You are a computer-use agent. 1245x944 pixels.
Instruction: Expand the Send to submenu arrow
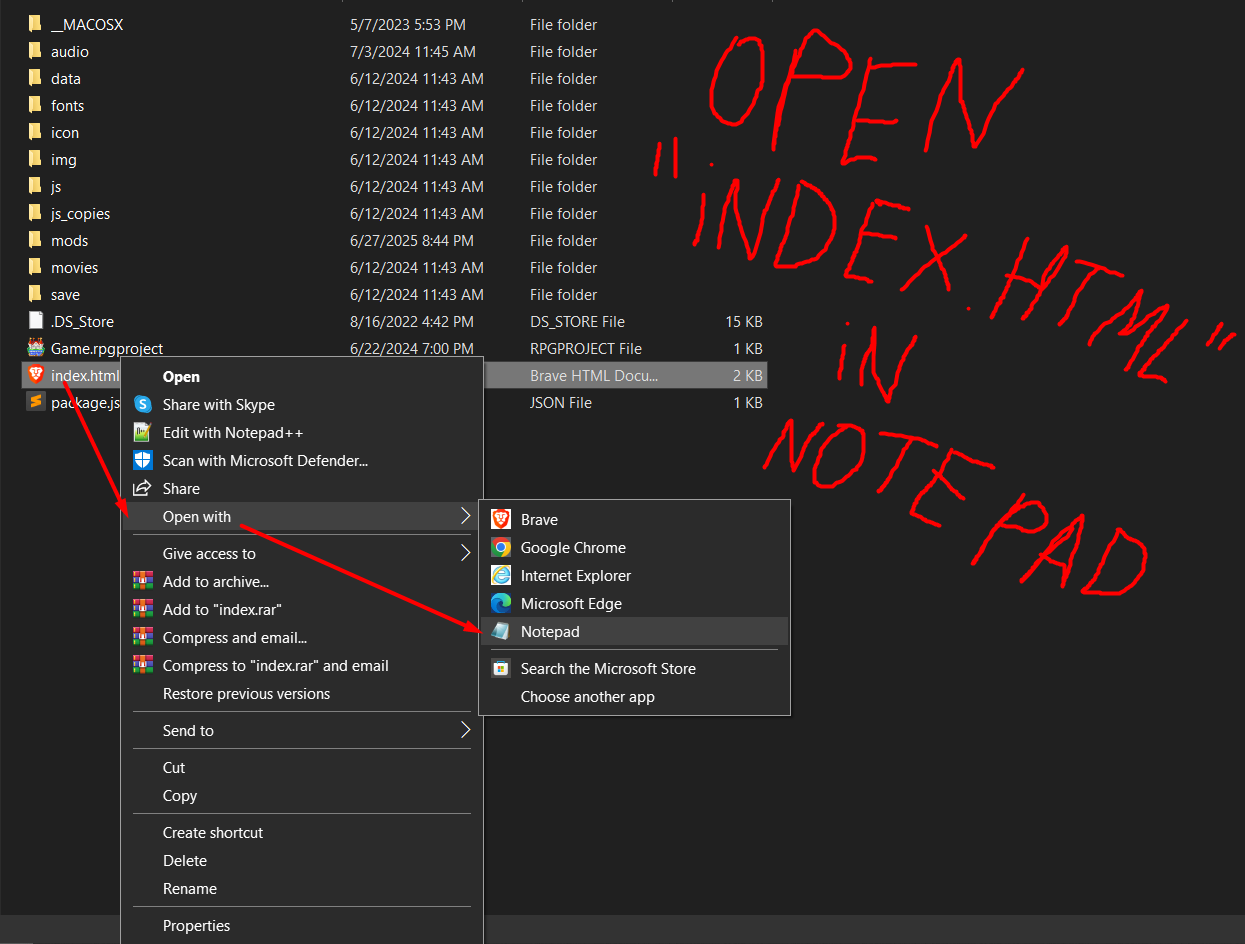465,730
